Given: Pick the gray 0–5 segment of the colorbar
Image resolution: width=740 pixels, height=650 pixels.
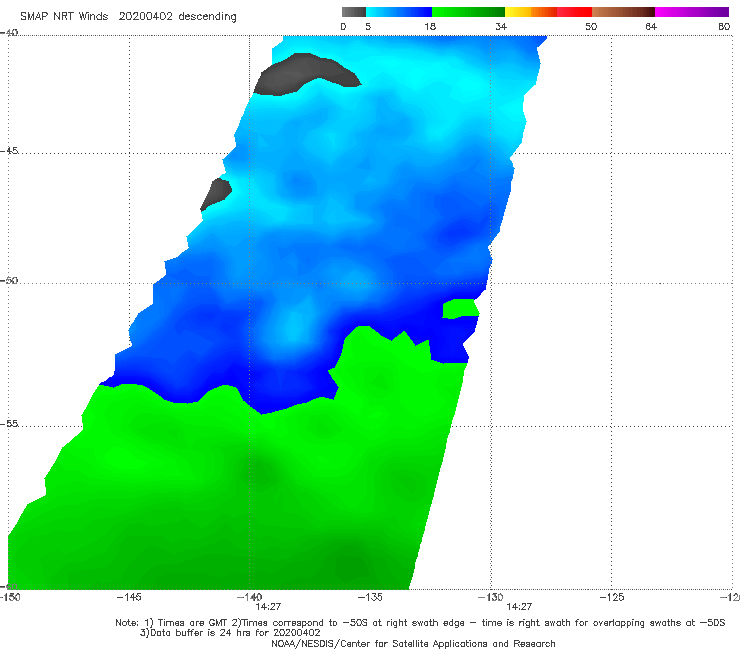Looking at the screenshot, I should (354, 12).
